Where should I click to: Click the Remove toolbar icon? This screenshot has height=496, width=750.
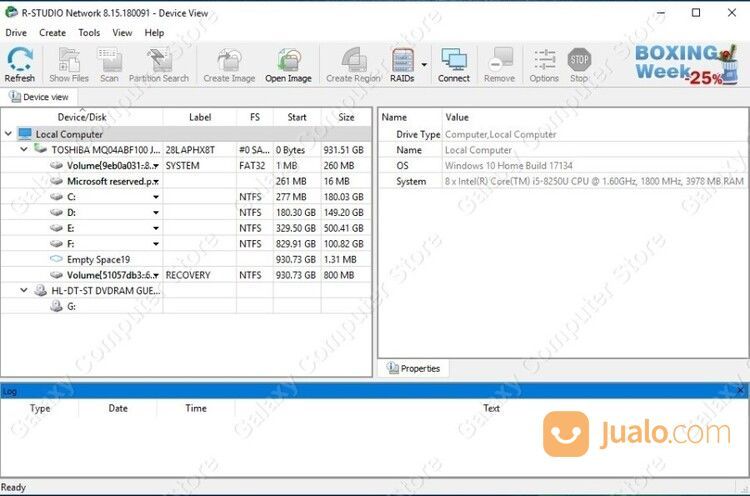pos(499,64)
